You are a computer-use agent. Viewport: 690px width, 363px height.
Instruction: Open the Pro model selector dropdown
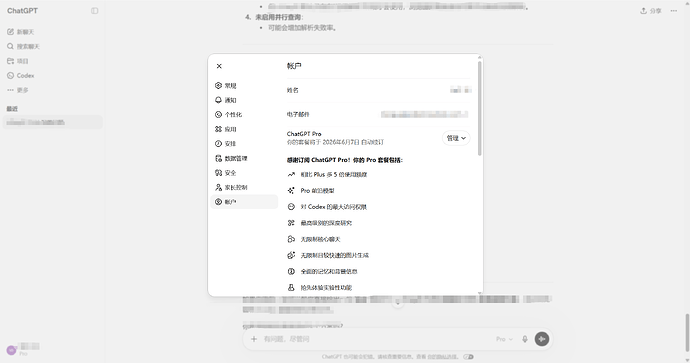(x=504, y=339)
